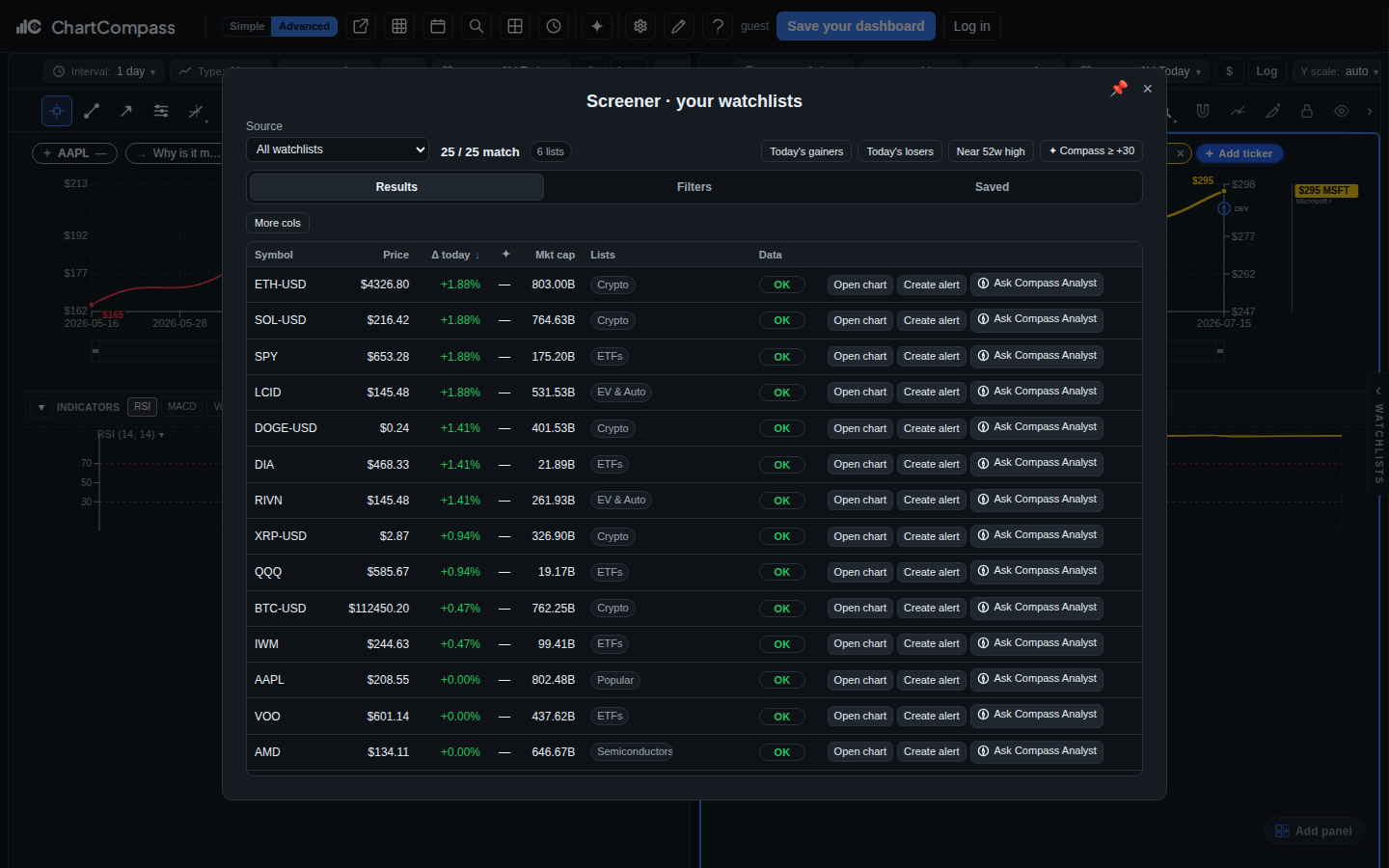1389x868 pixels.
Task: Sort by the Δ today column
Action: coord(455,255)
